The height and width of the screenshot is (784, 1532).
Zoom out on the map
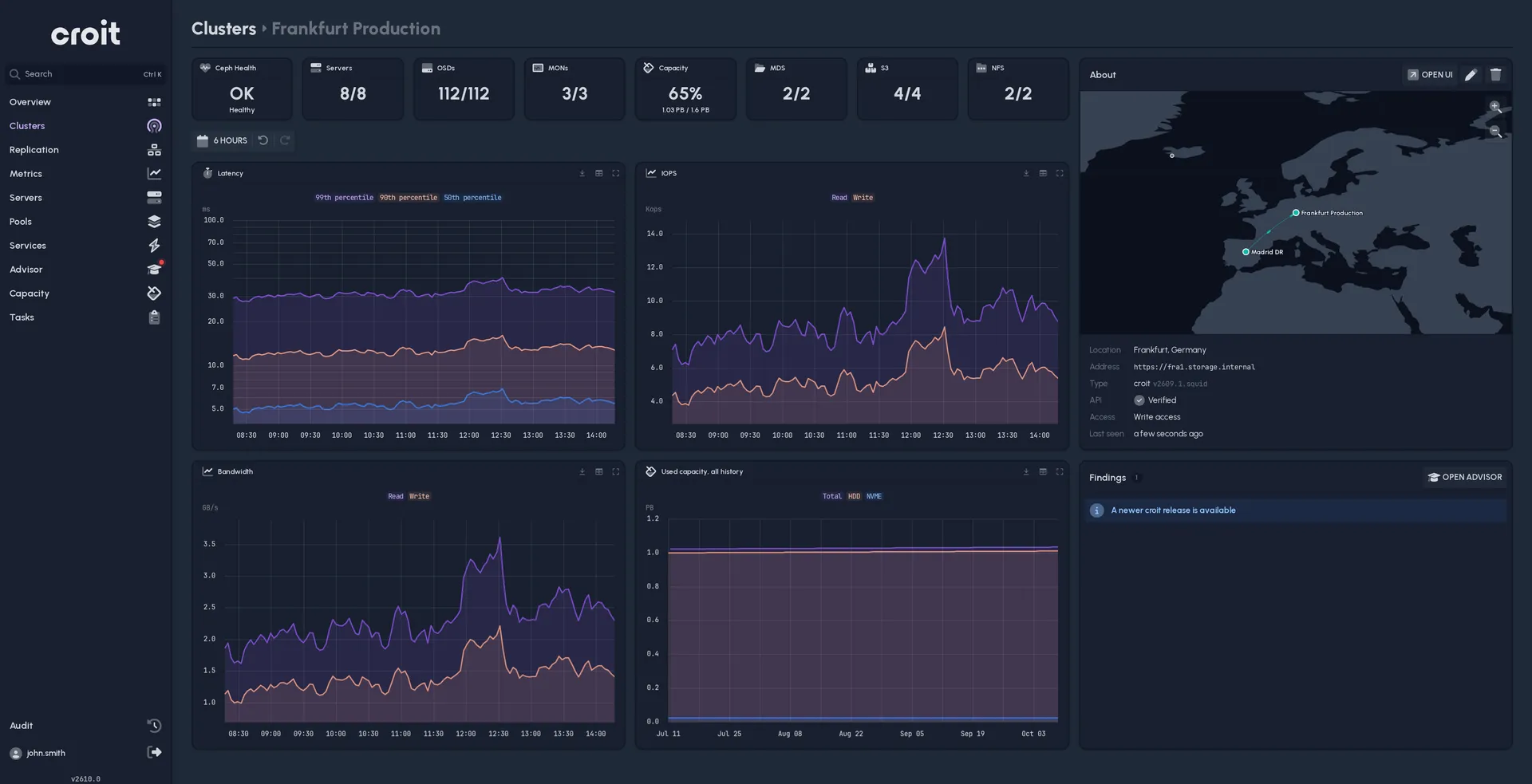pyautogui.click(x=1495, y=131)
